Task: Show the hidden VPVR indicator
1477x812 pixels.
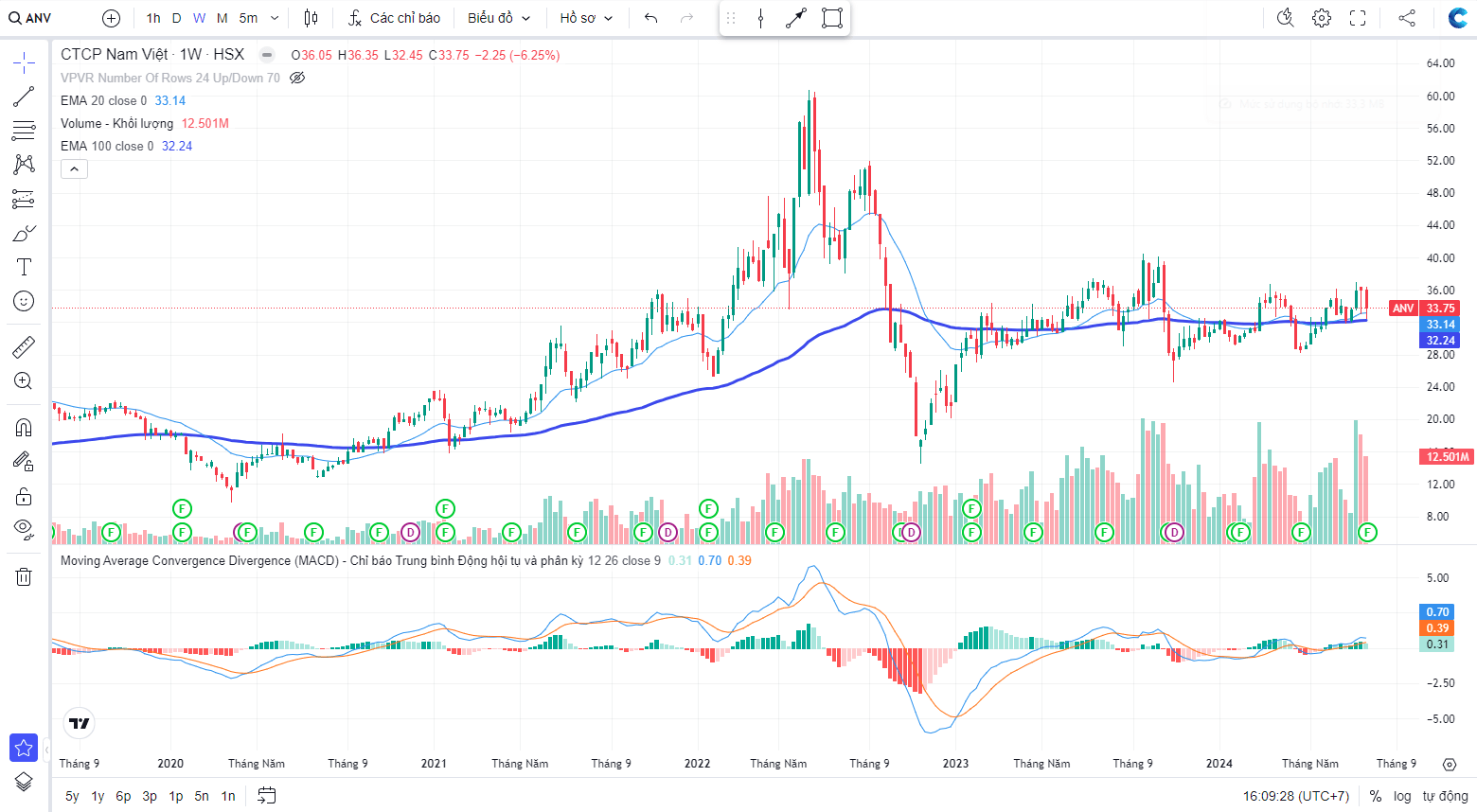Action: [x=297, y=78]
